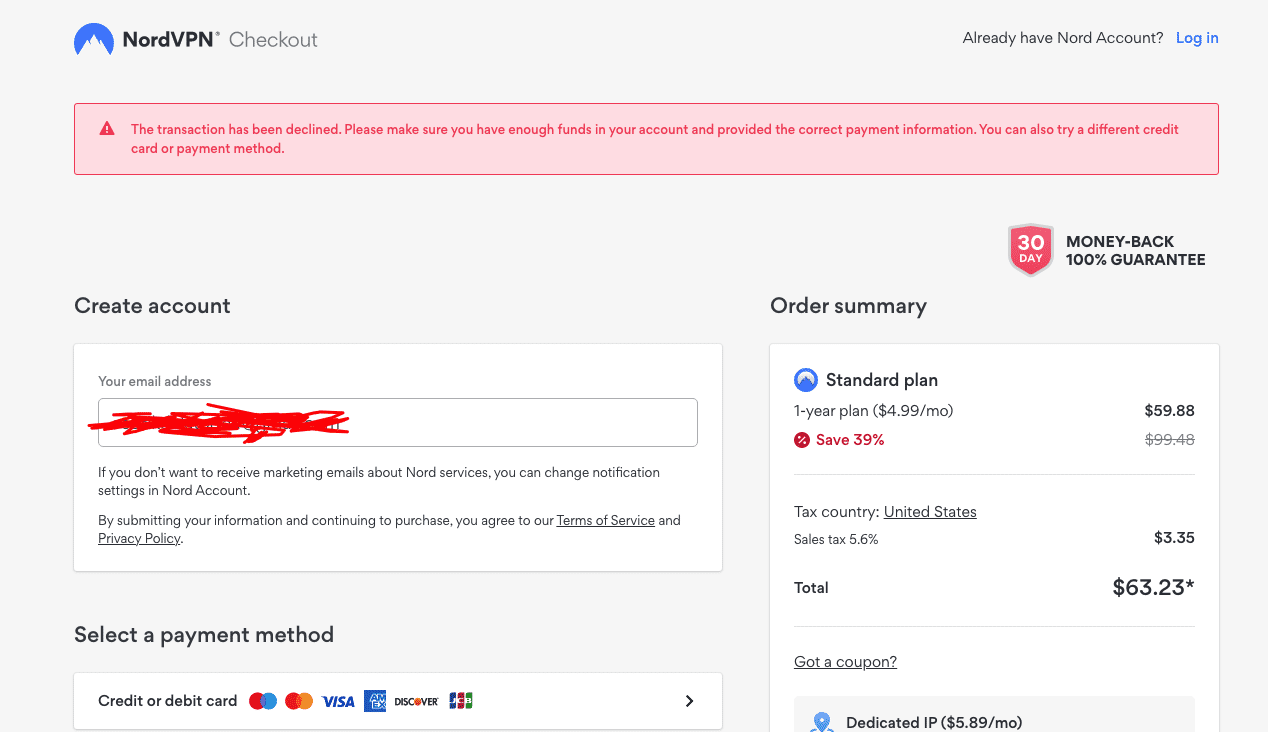
Task: Click the Standard plan blue icon
Action: point(805,380)
